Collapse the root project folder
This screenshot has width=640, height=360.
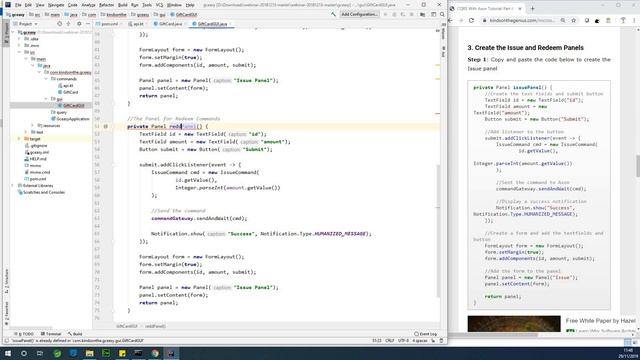[x=12, y=32]
